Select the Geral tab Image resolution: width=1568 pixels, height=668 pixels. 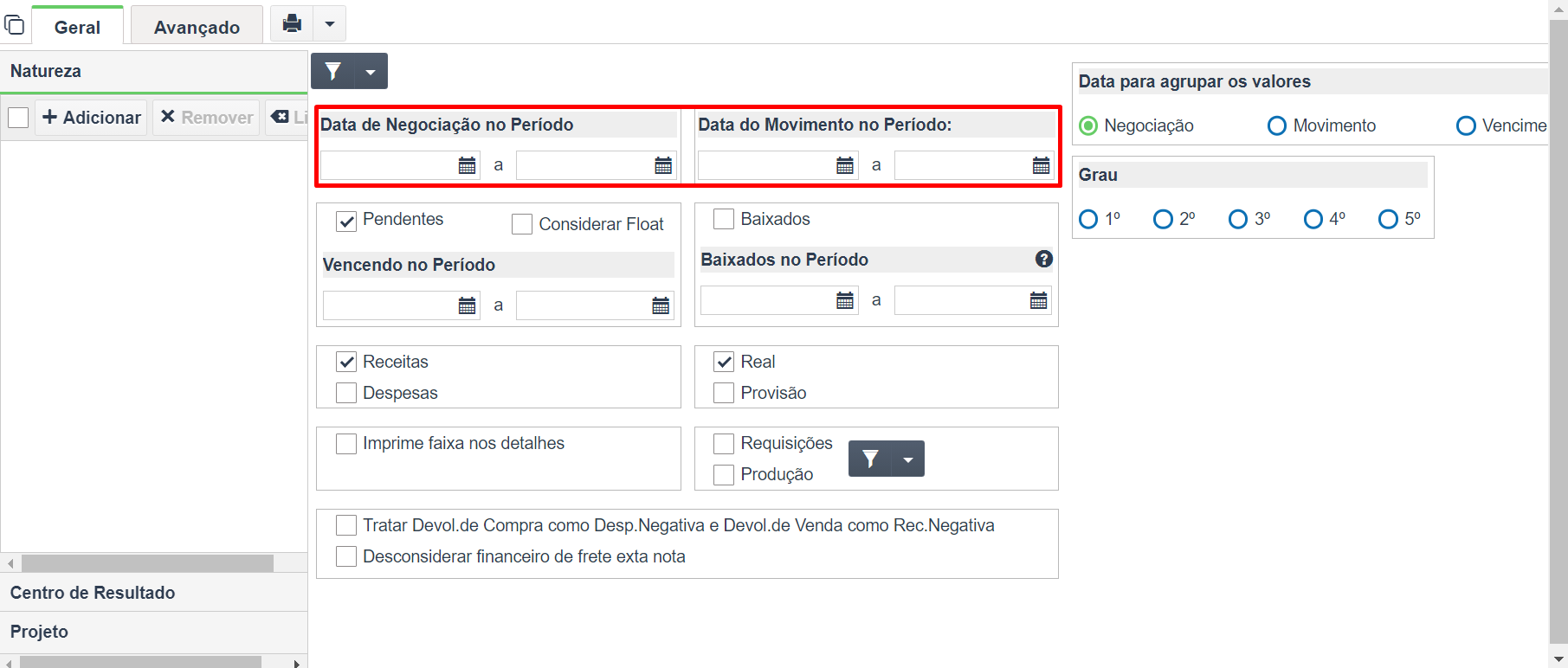click(x=77, y=27)
